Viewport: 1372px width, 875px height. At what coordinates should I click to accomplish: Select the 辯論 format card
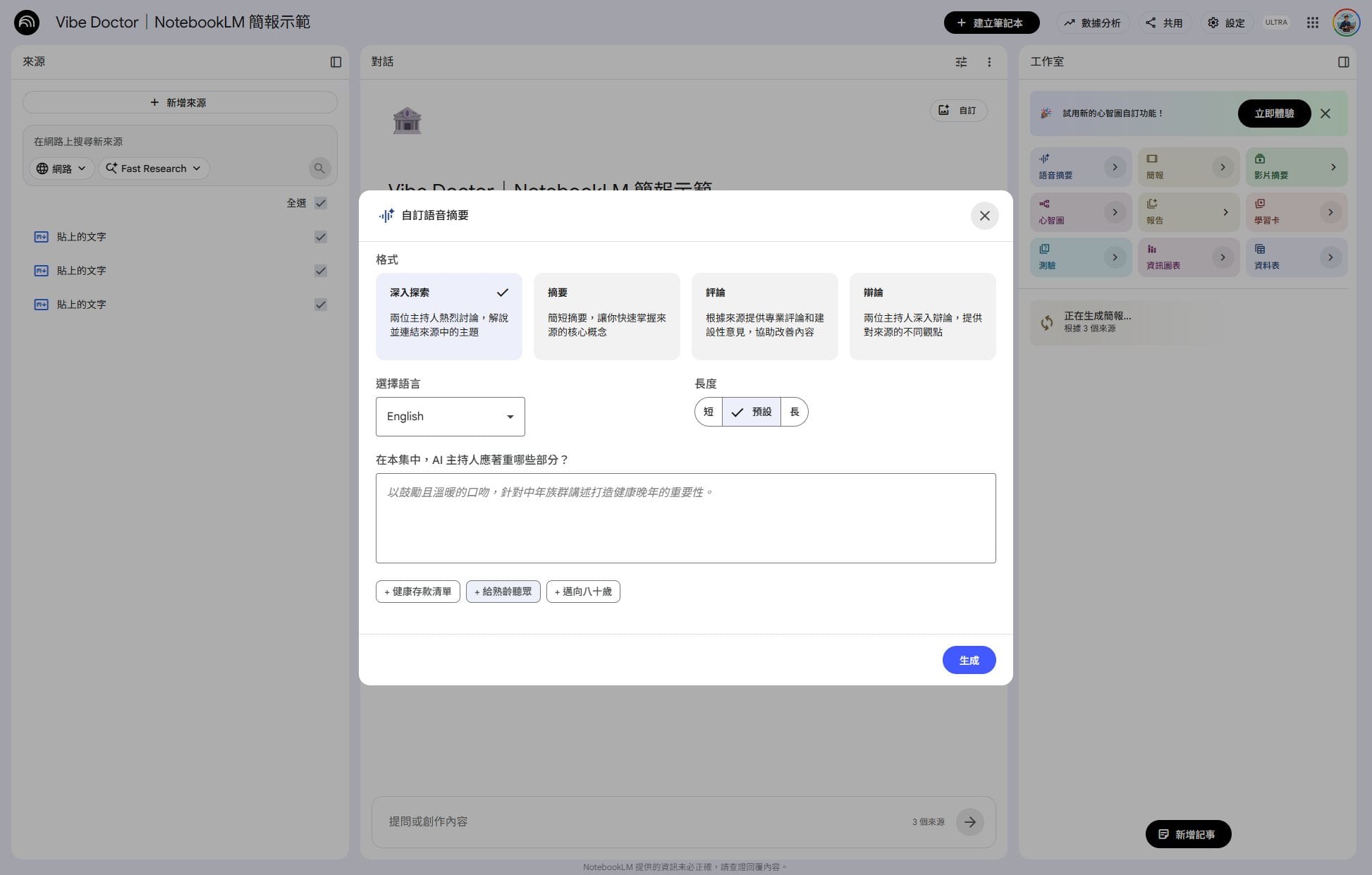(x=923, y=317)
